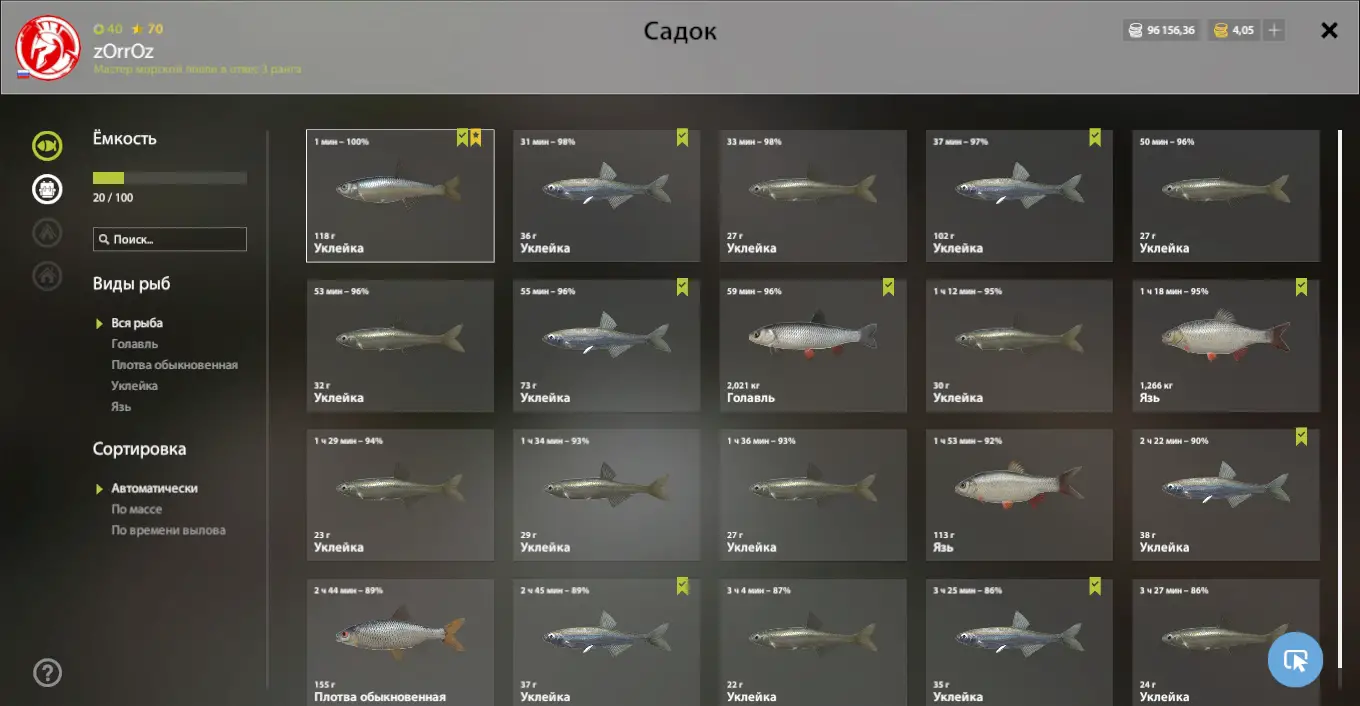Toggle check mark on 1,266 кг Язь
The width and height of the screenshot is (1360, 706).
[x=1301, y=287]
